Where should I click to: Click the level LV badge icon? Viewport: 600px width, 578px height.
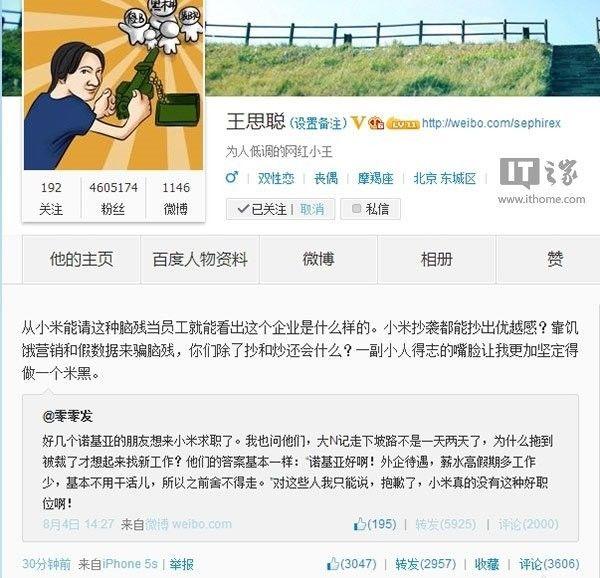[x=403, y=124]
